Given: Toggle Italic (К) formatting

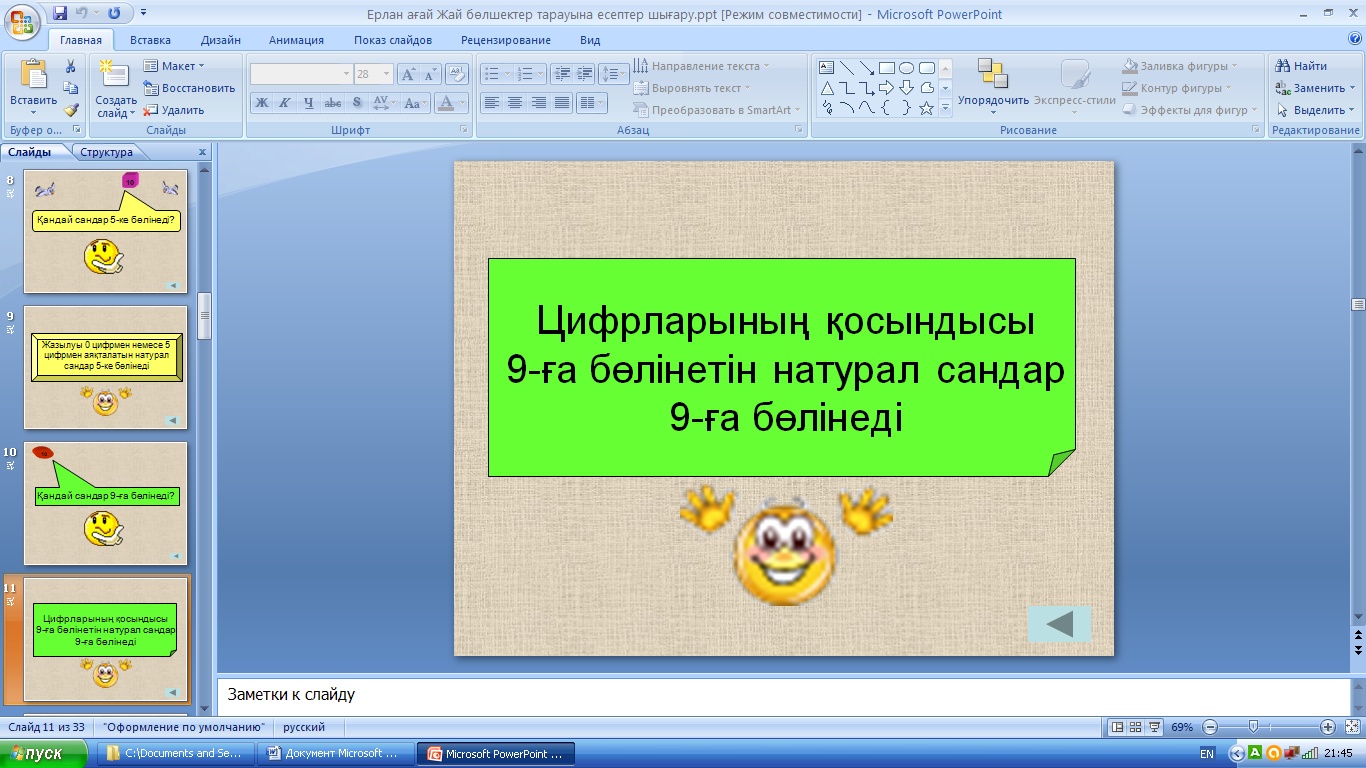Looking at the screenshot, I should pos(284,103).
